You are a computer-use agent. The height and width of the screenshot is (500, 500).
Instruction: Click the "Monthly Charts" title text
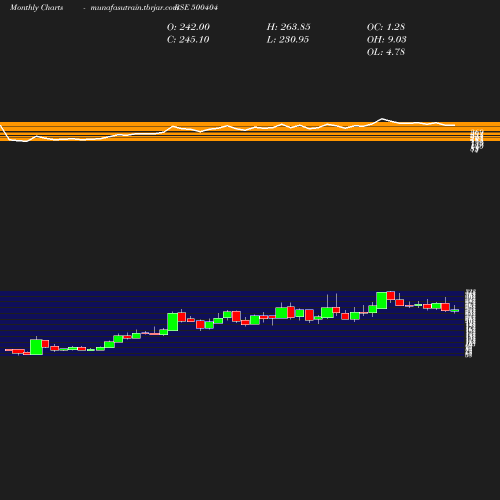pyautogui.click(x=37, y=7)
